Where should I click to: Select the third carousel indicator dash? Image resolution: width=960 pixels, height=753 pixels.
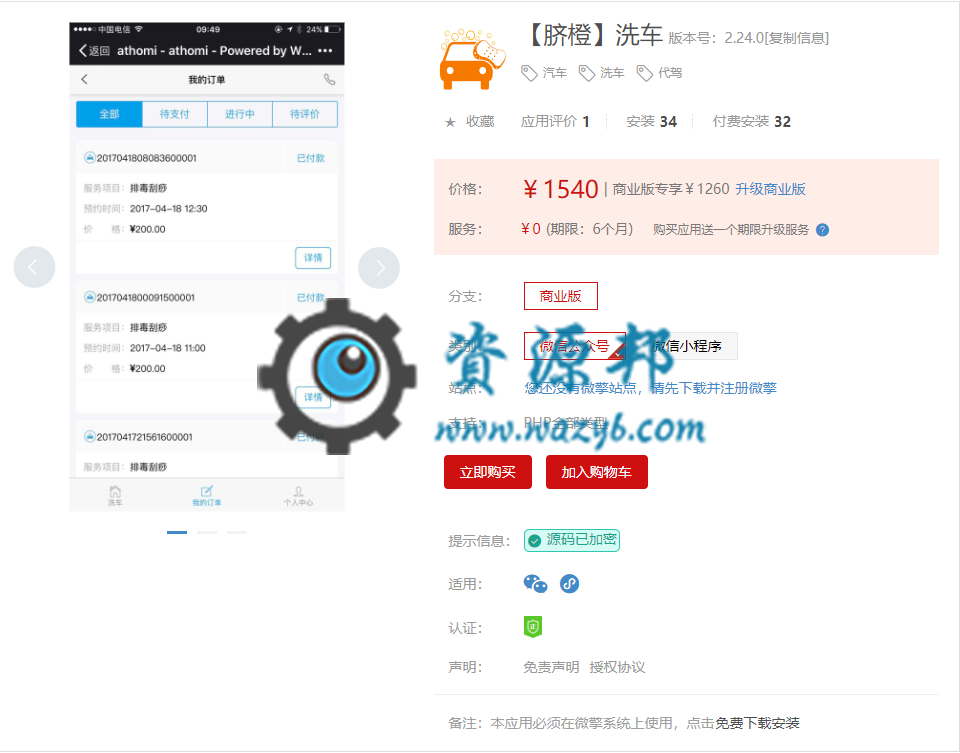(237, 533)
